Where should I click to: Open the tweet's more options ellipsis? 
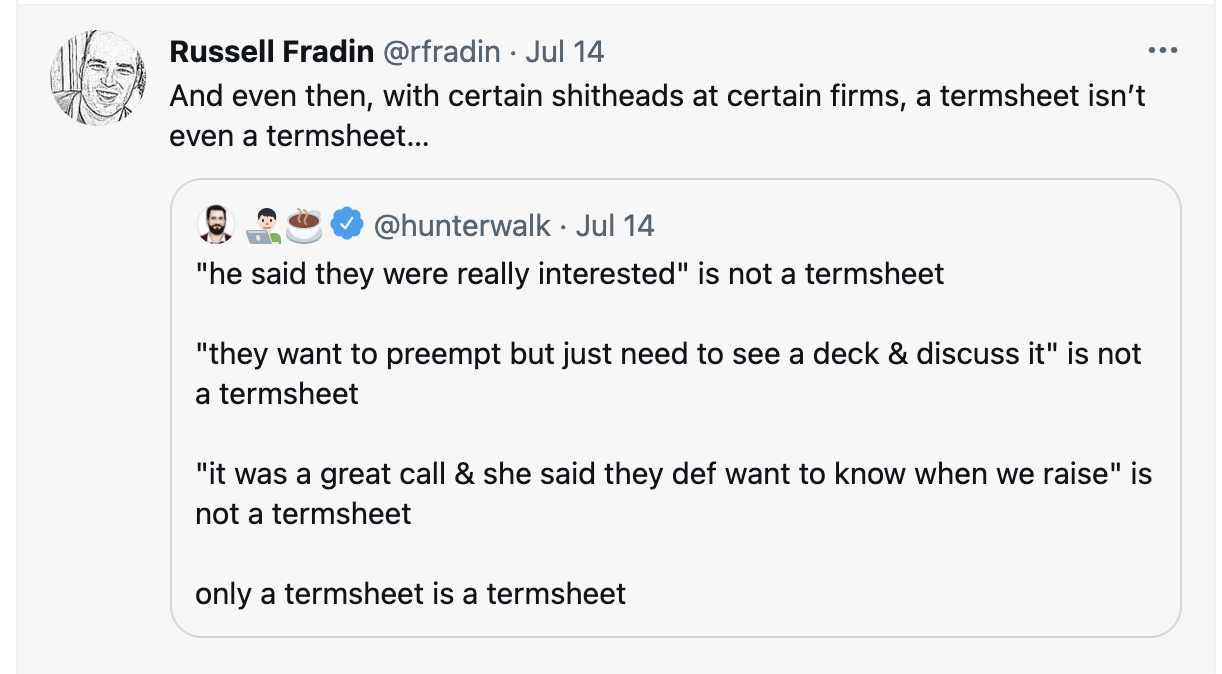coord(1162,51)
